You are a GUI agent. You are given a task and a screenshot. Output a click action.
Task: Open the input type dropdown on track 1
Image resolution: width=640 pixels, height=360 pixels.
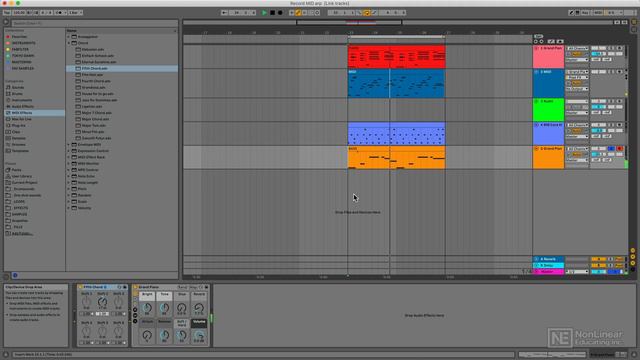click(x=577, y=49)
